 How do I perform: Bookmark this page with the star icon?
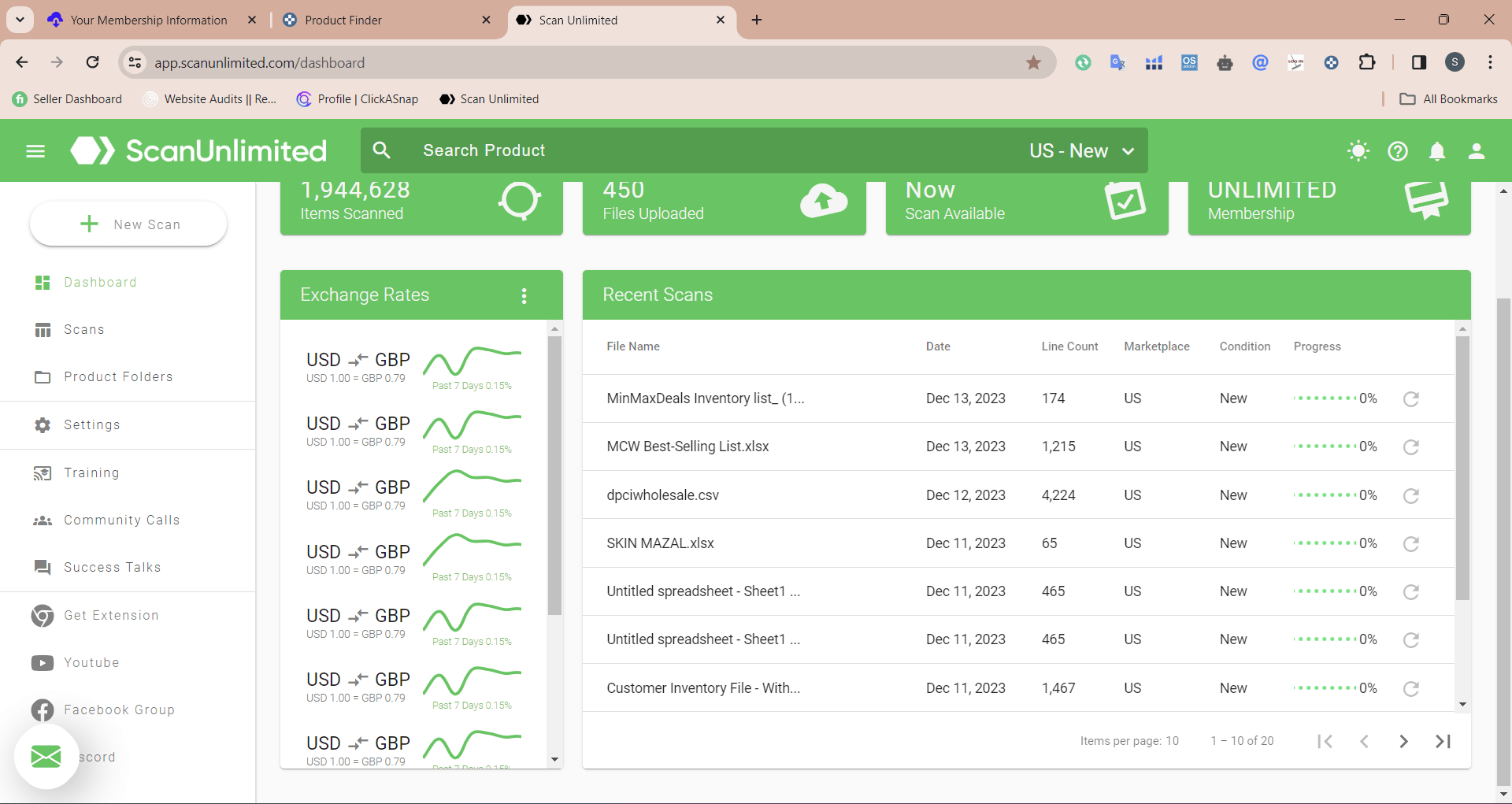[1033, 62]
